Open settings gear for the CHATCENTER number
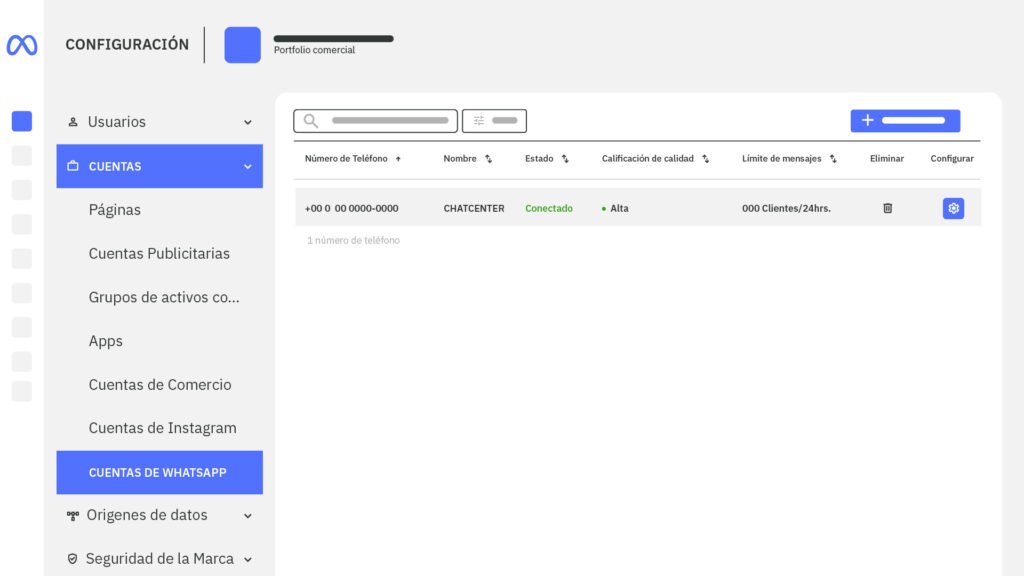1024x576 pixels. pyautogui.click(x=953, y=208)
